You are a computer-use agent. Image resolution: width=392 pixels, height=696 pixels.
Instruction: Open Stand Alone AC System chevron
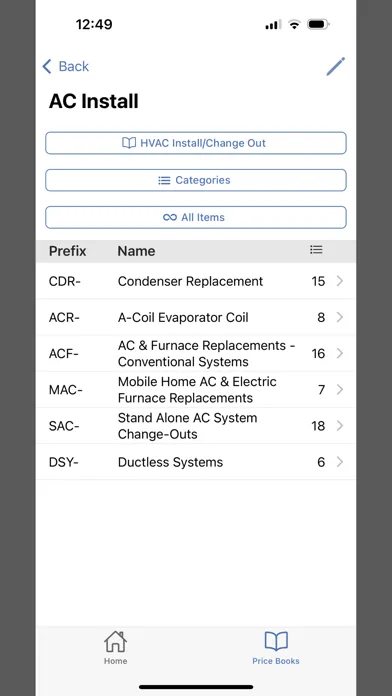tap(340, 426)
